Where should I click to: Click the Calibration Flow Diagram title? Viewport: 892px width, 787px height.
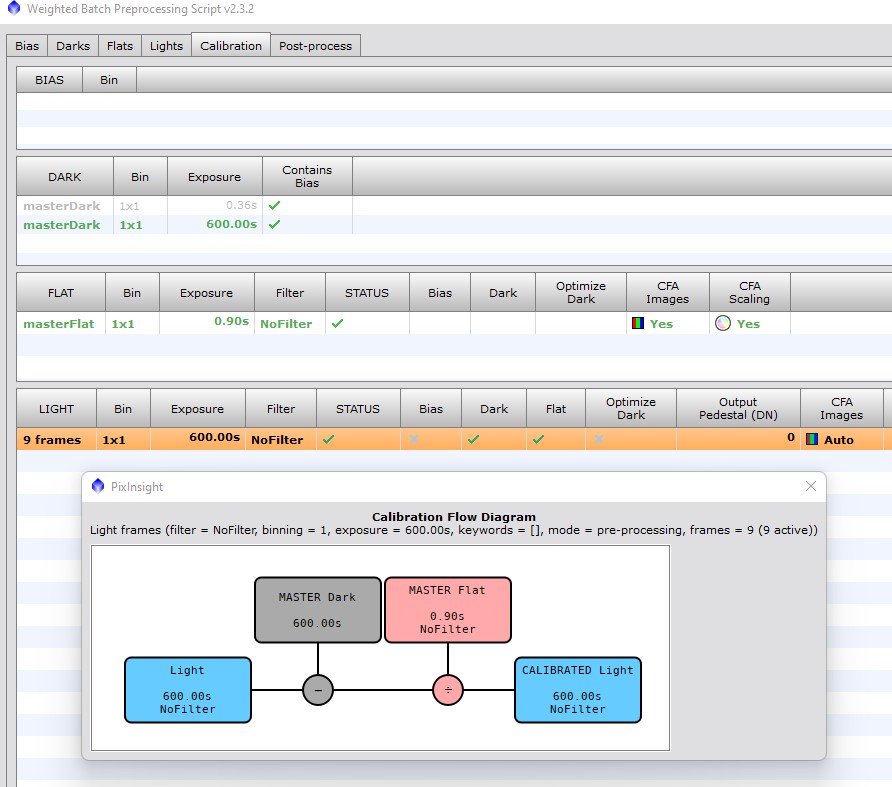coord(454,517)
